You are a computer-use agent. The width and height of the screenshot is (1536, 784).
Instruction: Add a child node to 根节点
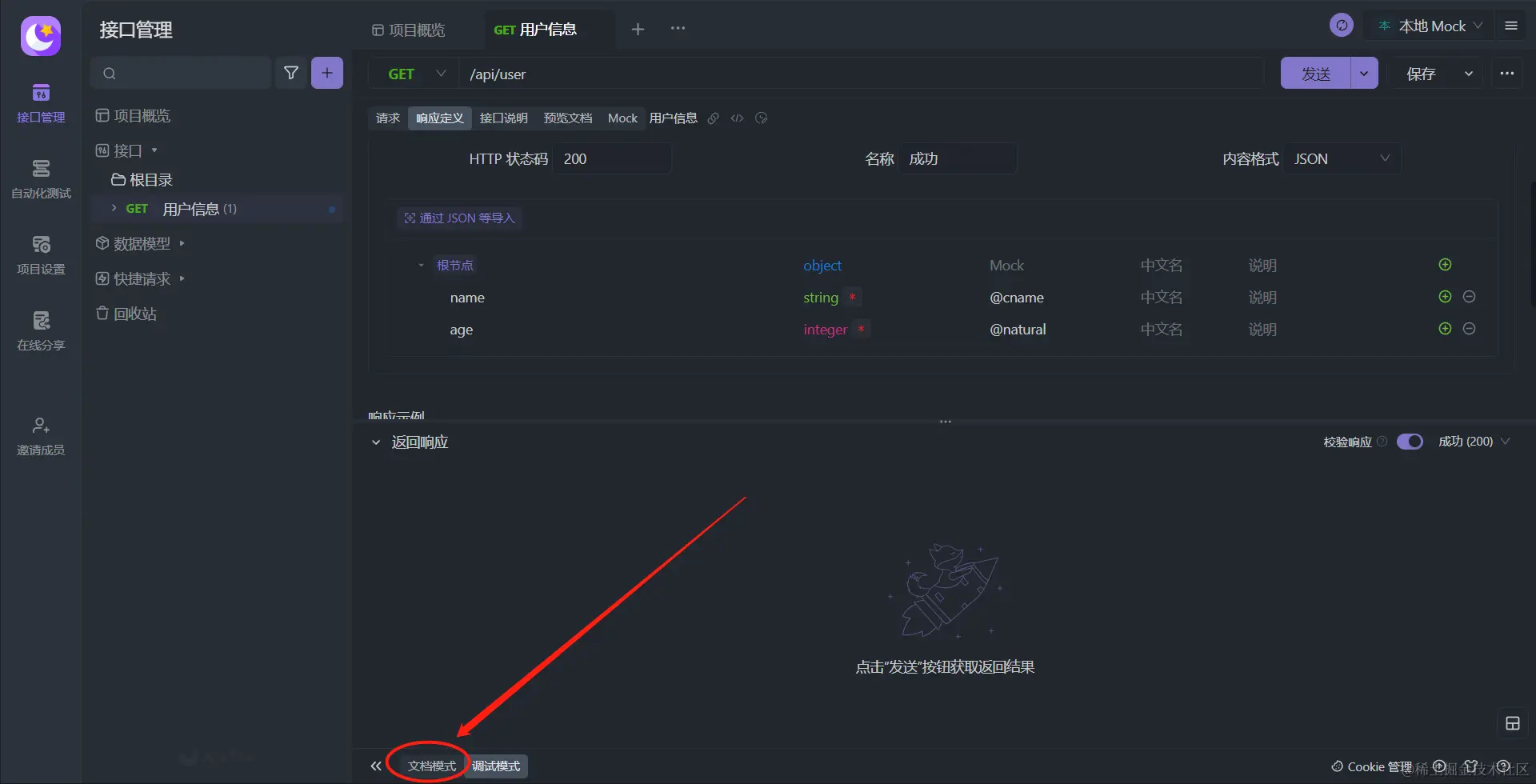(x=1445, y=265)
